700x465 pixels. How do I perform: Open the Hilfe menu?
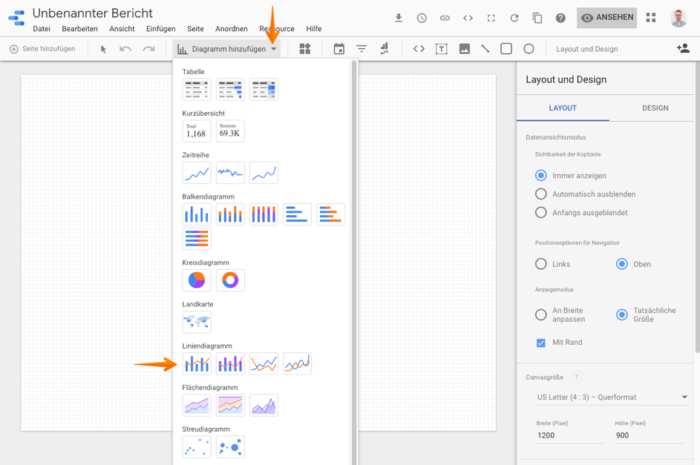click(x=314, y=29)
